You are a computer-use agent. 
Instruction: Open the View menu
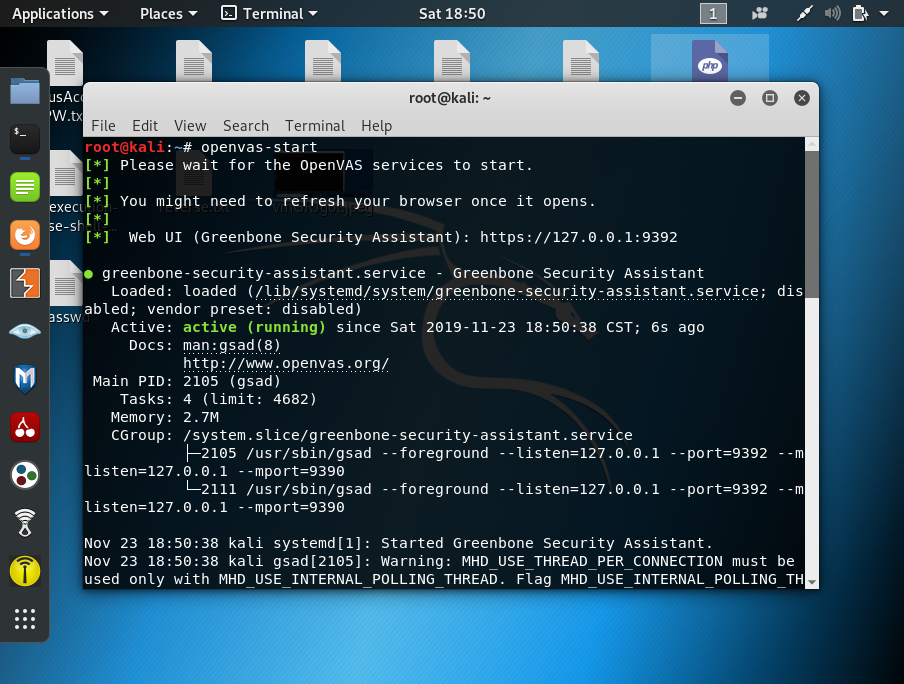[x=190, y=126]
